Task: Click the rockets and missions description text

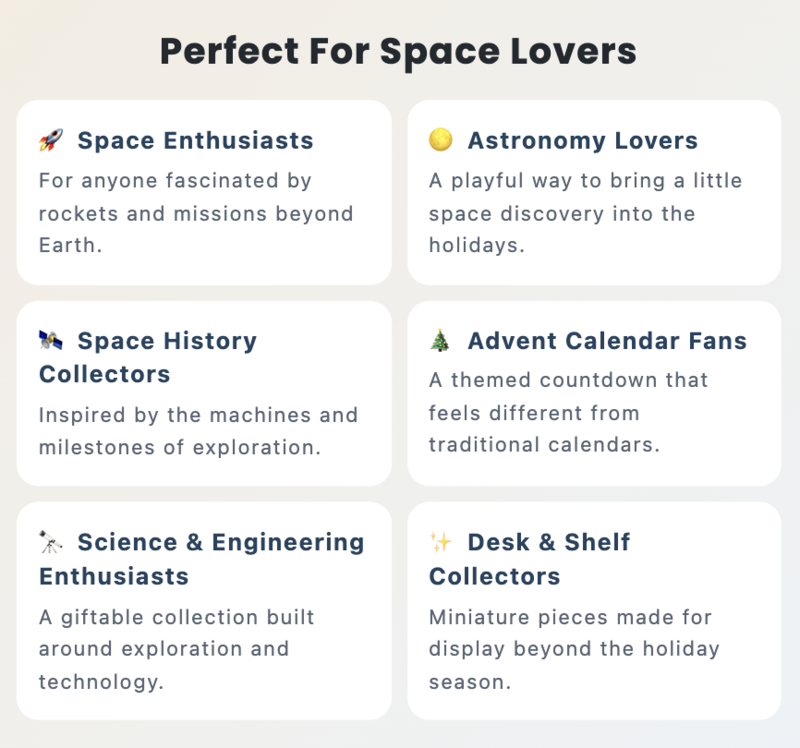Action: 196,213
